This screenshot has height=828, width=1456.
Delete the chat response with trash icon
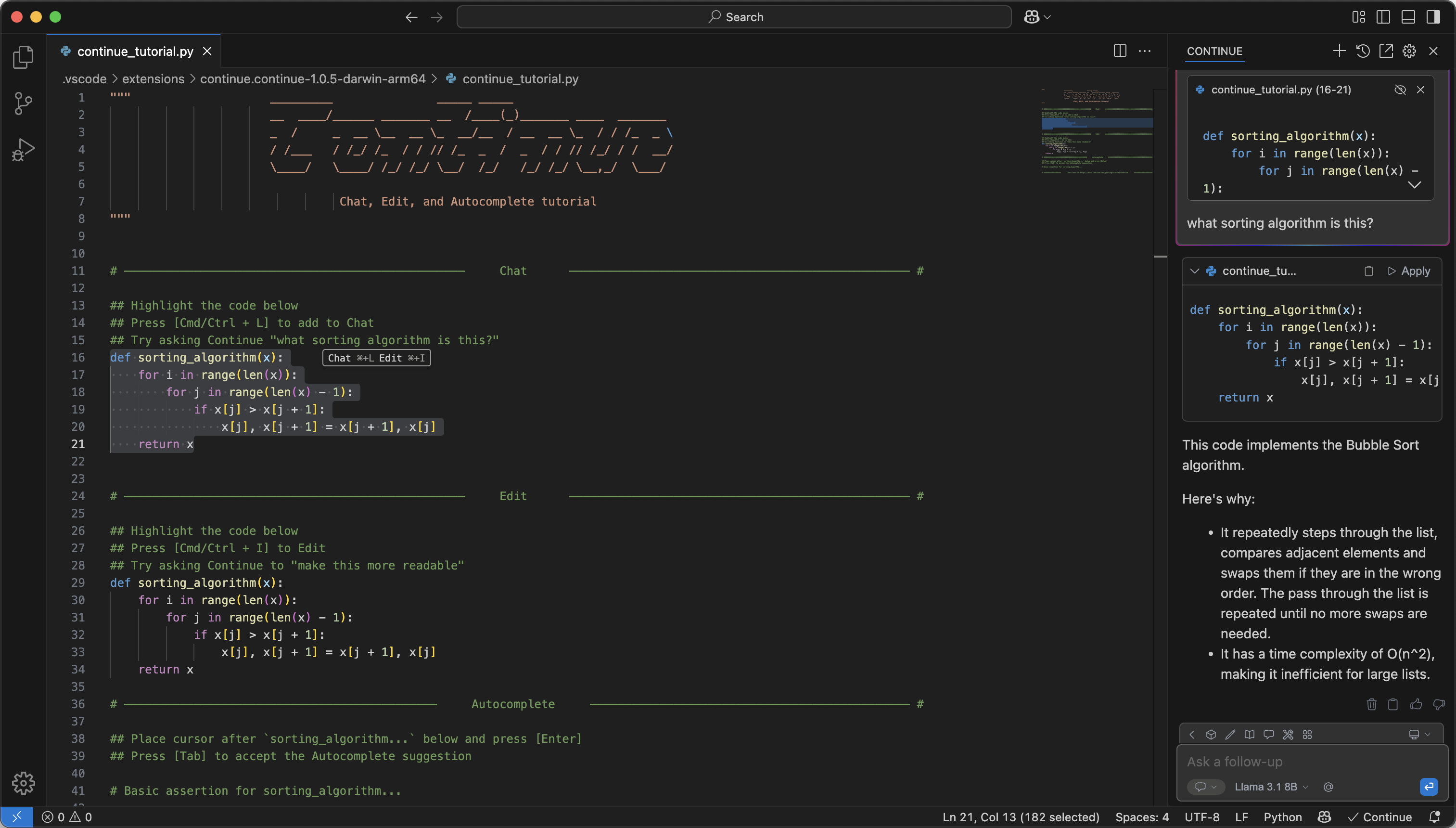tap(1371, 705)
